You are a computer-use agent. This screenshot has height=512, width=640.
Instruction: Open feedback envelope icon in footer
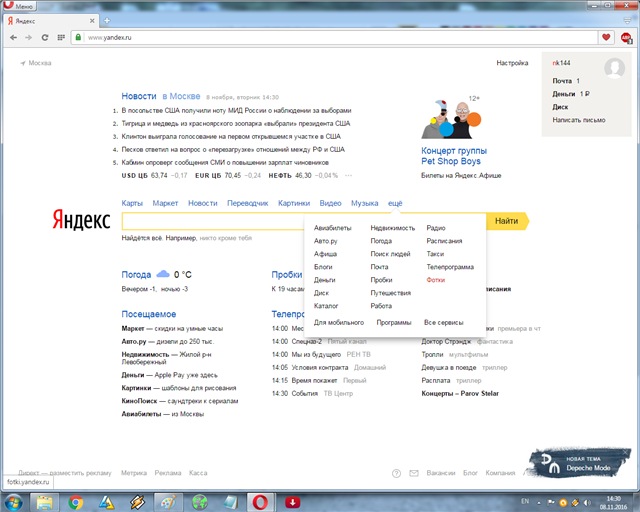click(414, 473)
